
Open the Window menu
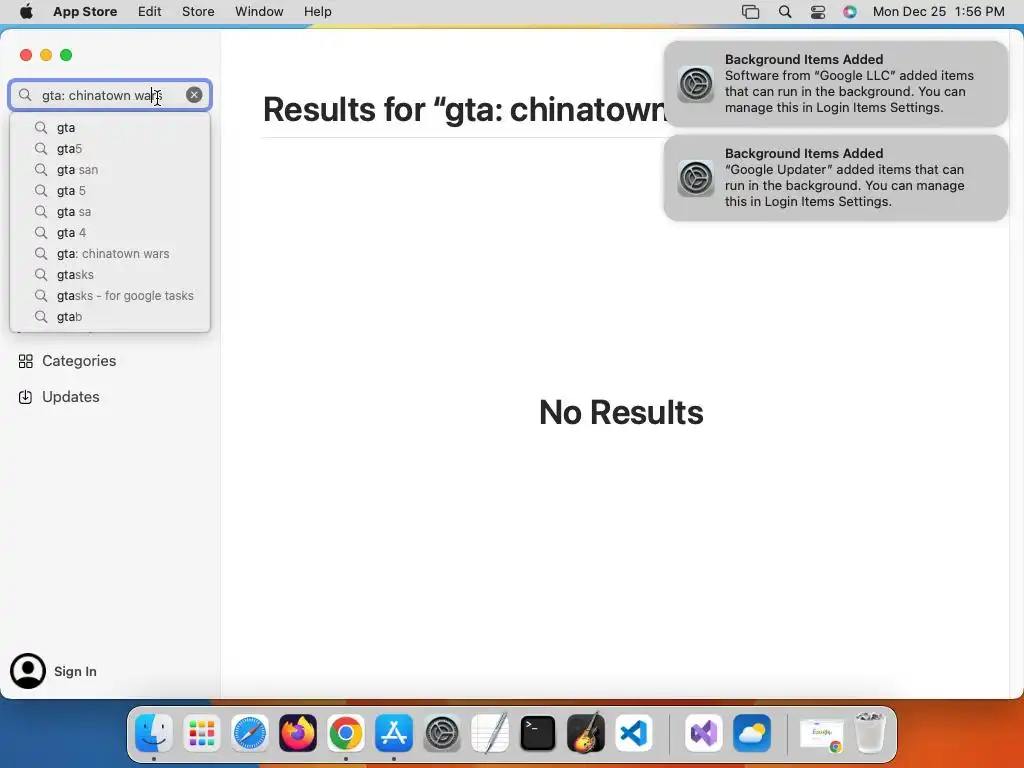[259, 11]
